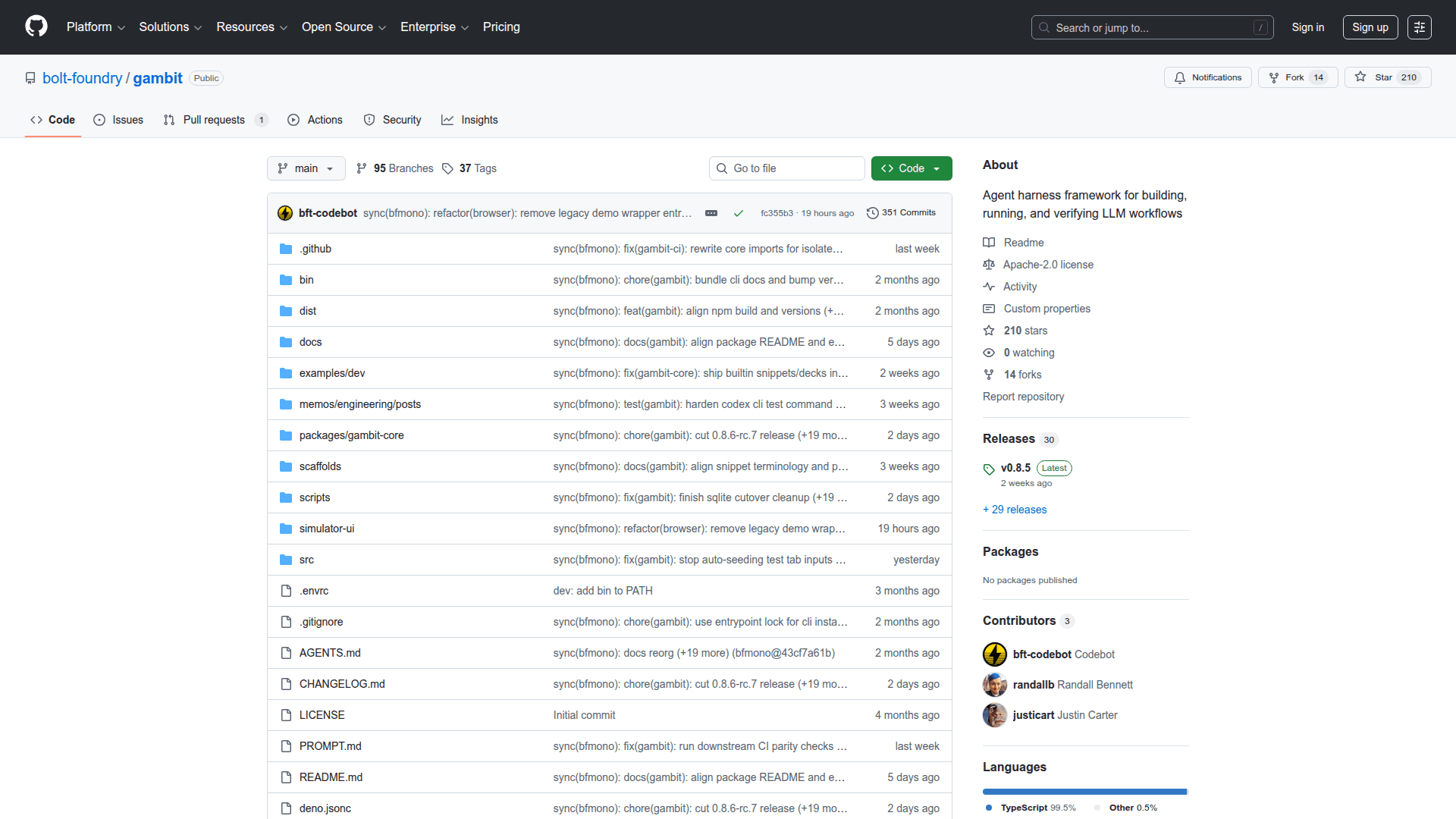Click the TypeScript language bar
The height and width of the screenshot is (819, 1456).
pyautogui.click(x=1084, y=792)
